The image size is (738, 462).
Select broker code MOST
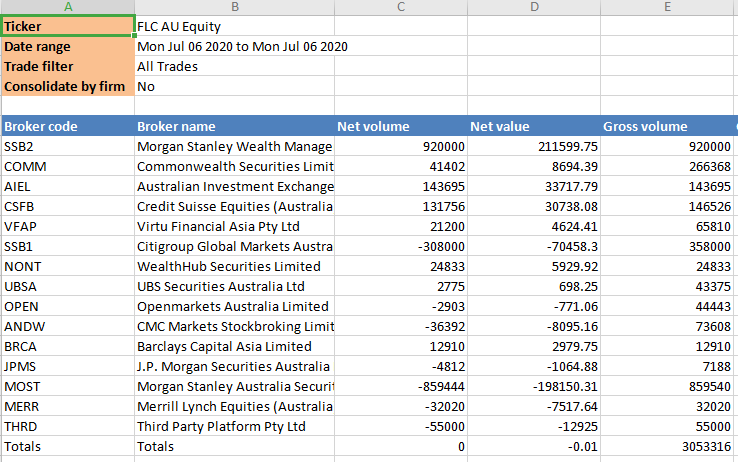[68, 386]
